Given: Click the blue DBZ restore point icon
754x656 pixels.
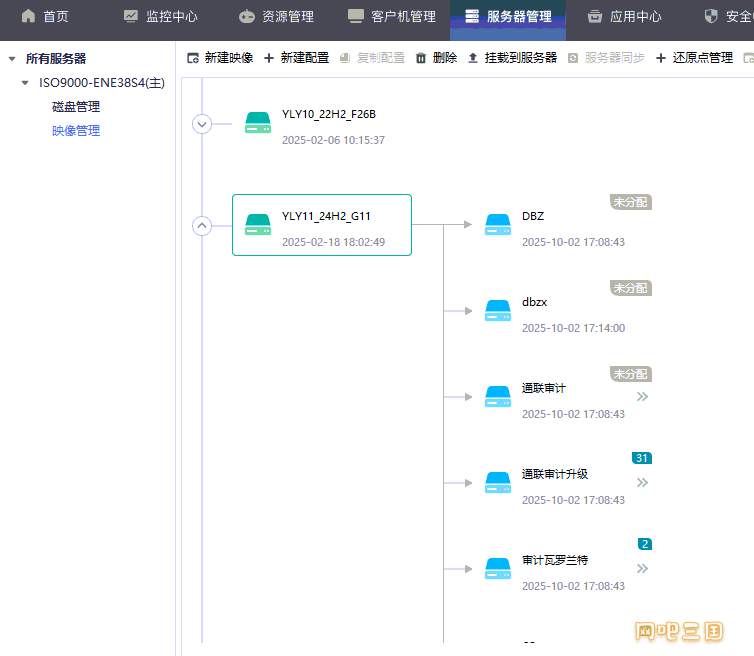Looking at the screenshot, I should click(498, 225).
